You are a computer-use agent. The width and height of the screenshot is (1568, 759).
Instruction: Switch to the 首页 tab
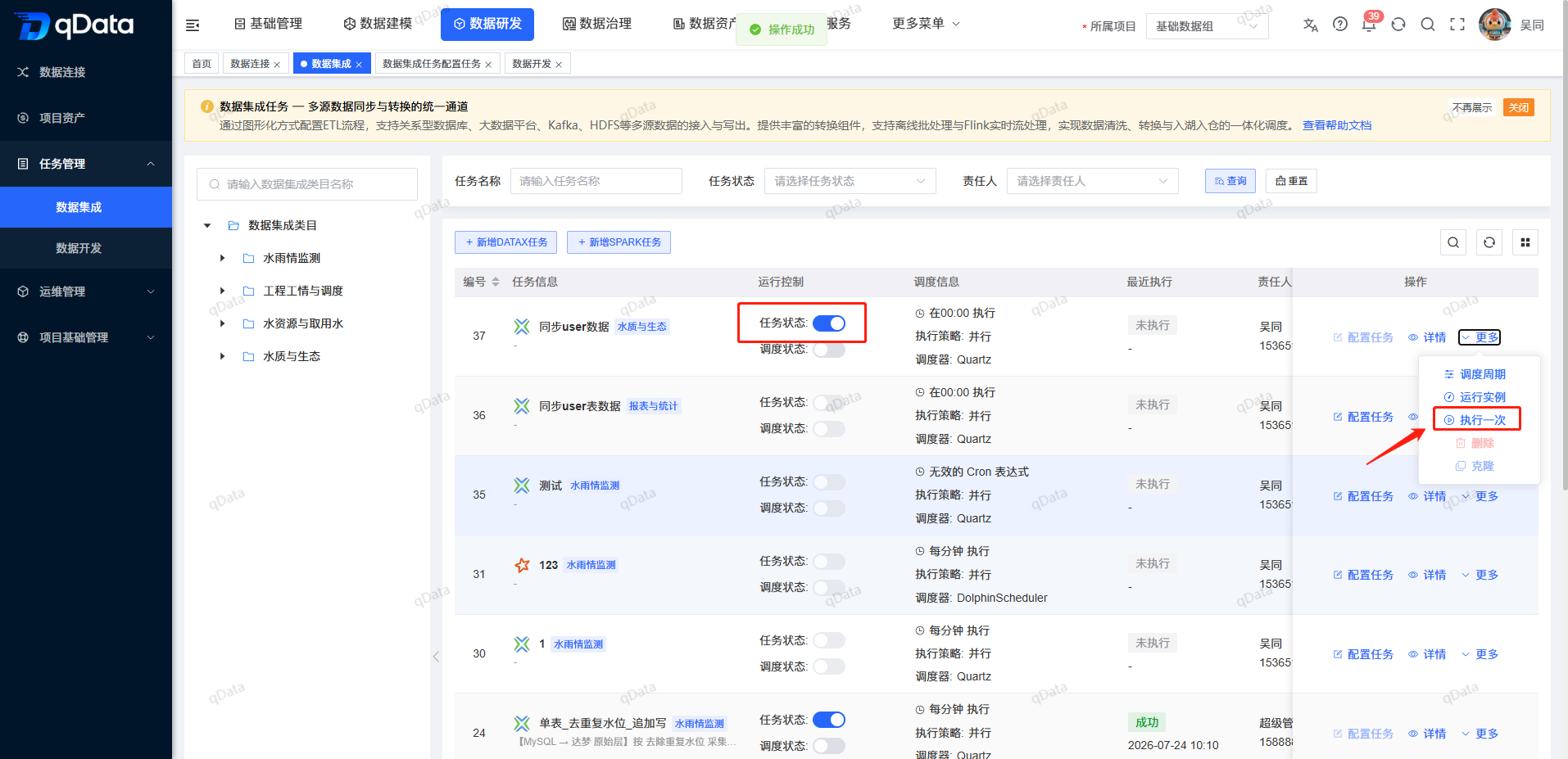coord(202,64)
